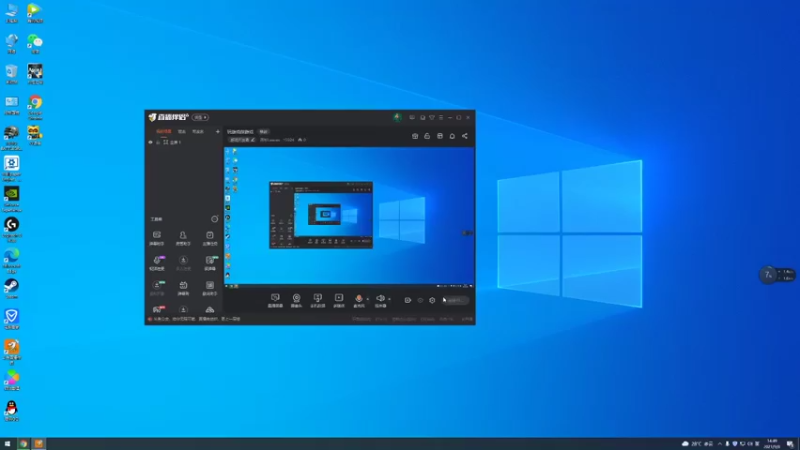Open the Google Chrome desktop shortcut
Viewport: 800px width, 450px height.
35,107
